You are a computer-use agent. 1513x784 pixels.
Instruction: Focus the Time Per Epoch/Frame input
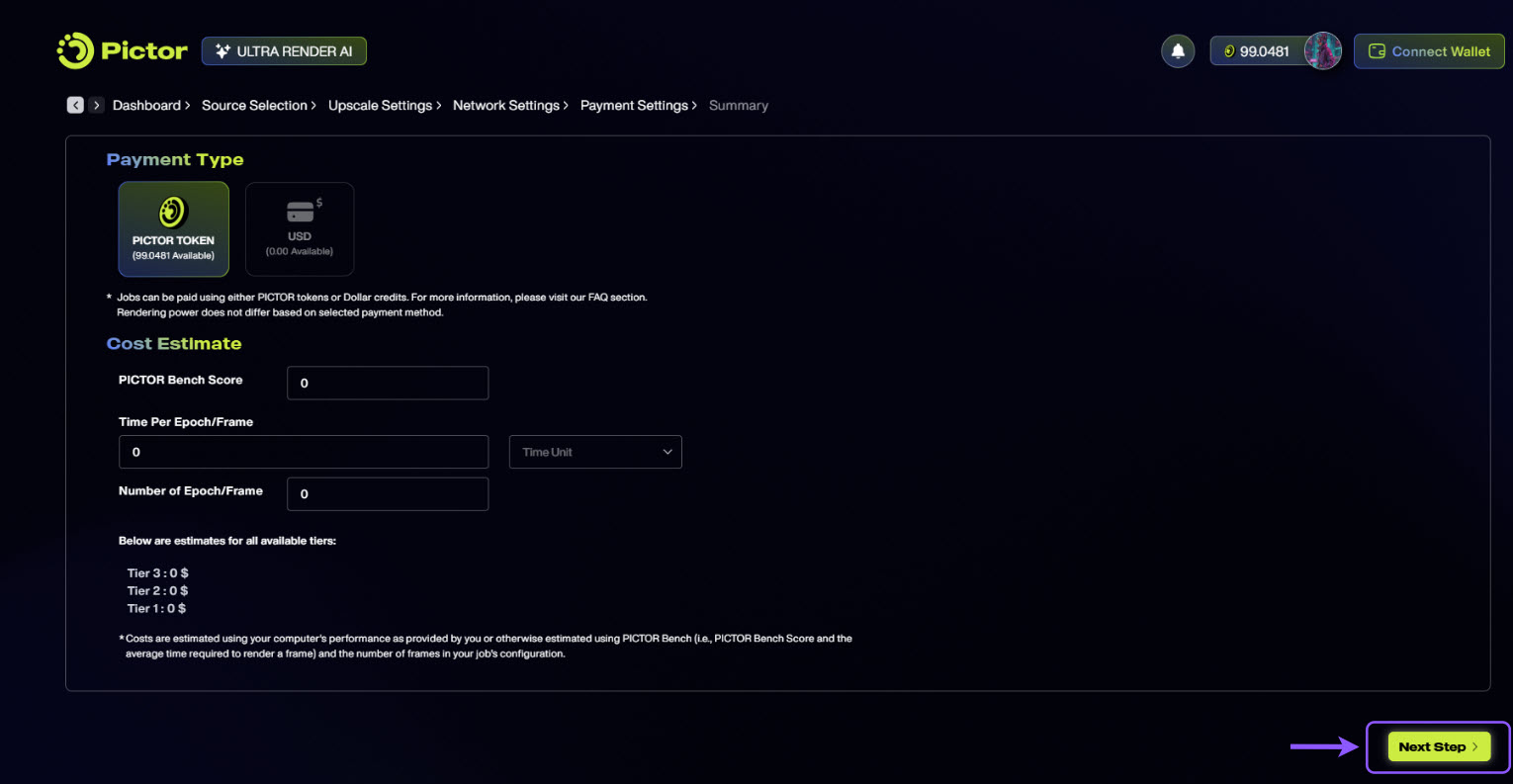(303, 452)
